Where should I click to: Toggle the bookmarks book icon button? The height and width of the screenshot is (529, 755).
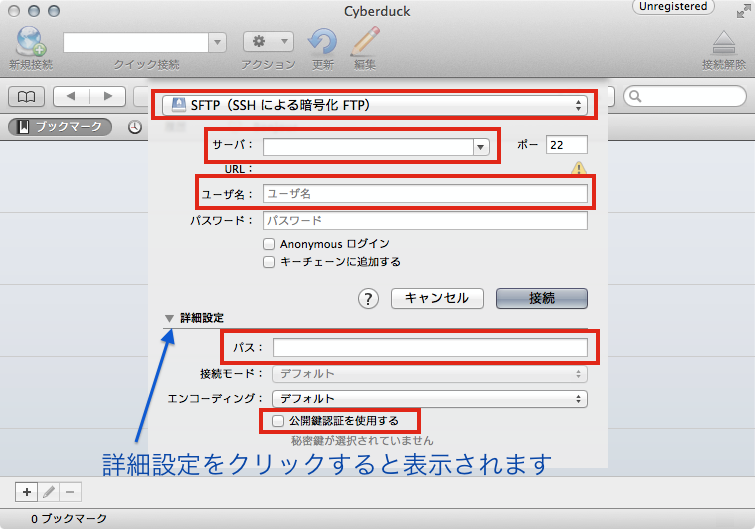pos(26,97)
